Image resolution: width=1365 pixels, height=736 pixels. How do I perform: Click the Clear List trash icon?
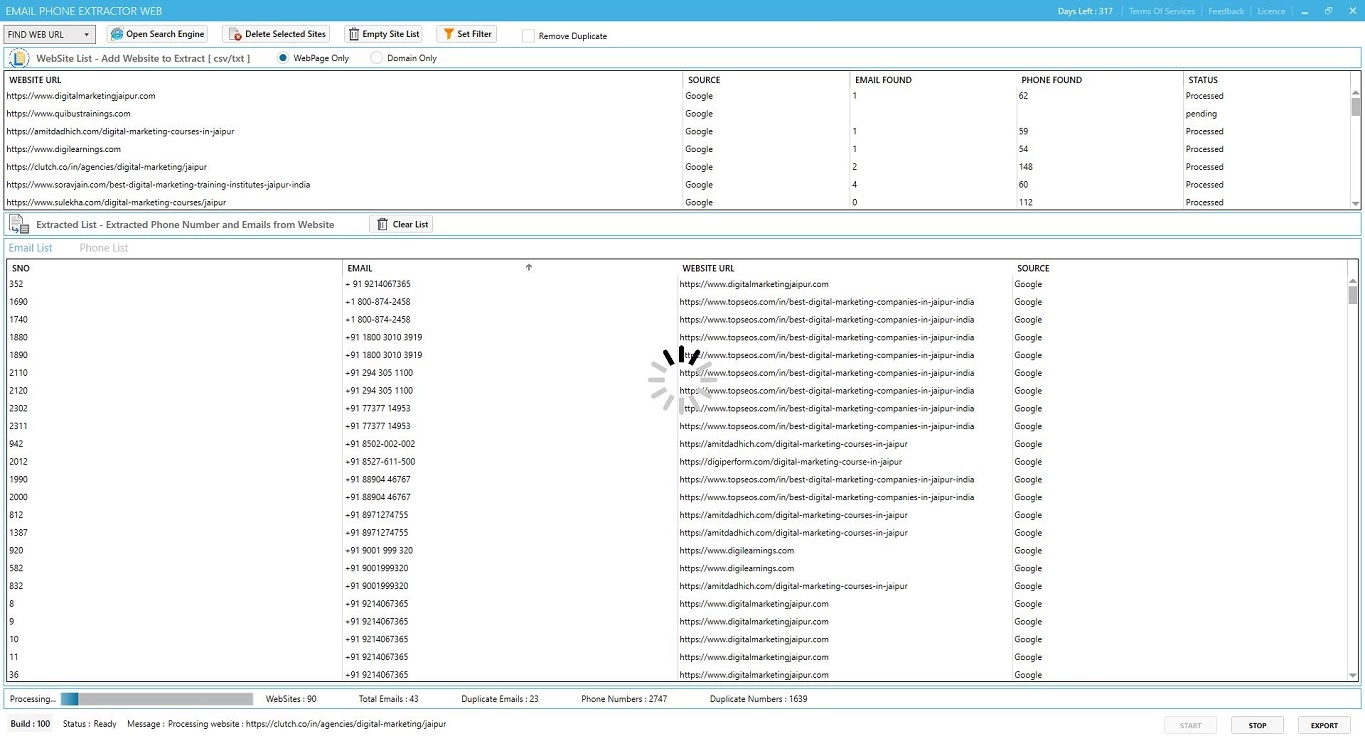(x=382, y=225)
